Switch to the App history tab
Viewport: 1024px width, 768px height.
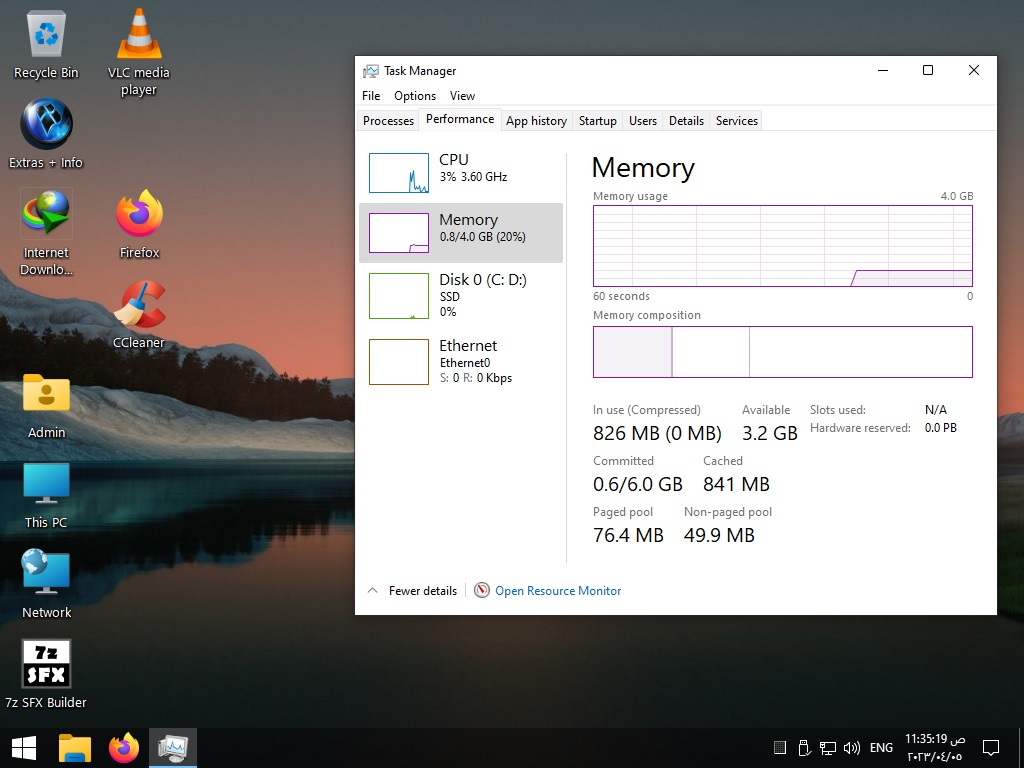[x=536, y=121]
